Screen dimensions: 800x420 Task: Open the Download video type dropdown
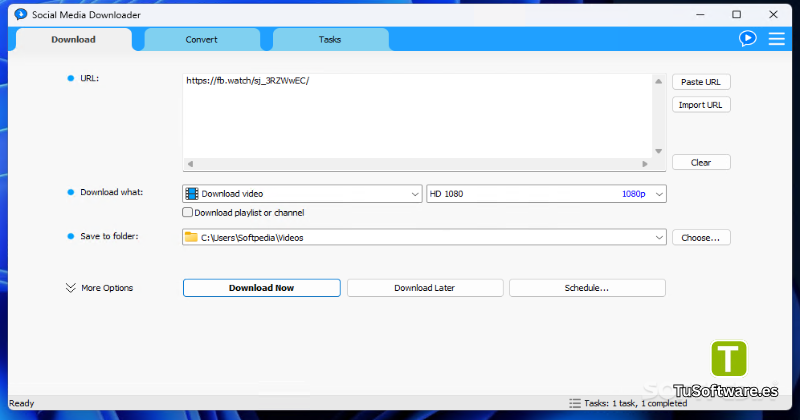point(302,194)
